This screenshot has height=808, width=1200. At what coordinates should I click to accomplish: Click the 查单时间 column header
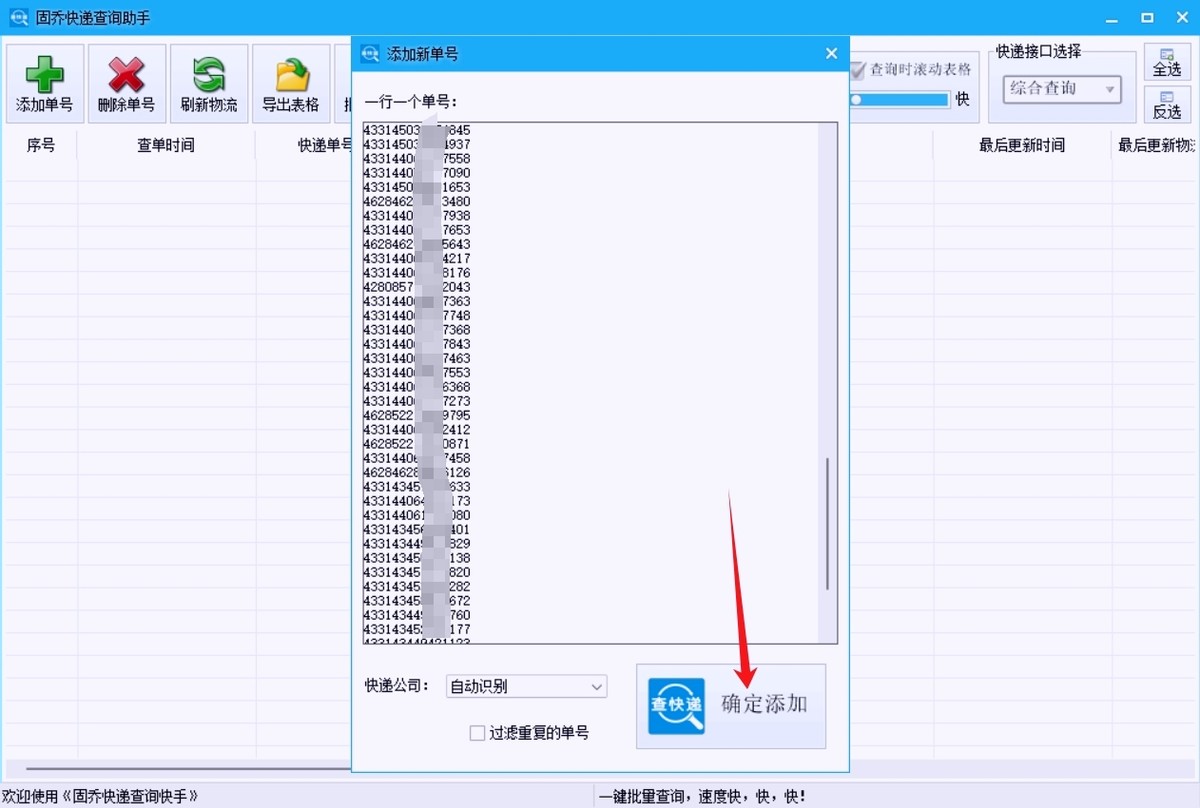pos(166,146)
